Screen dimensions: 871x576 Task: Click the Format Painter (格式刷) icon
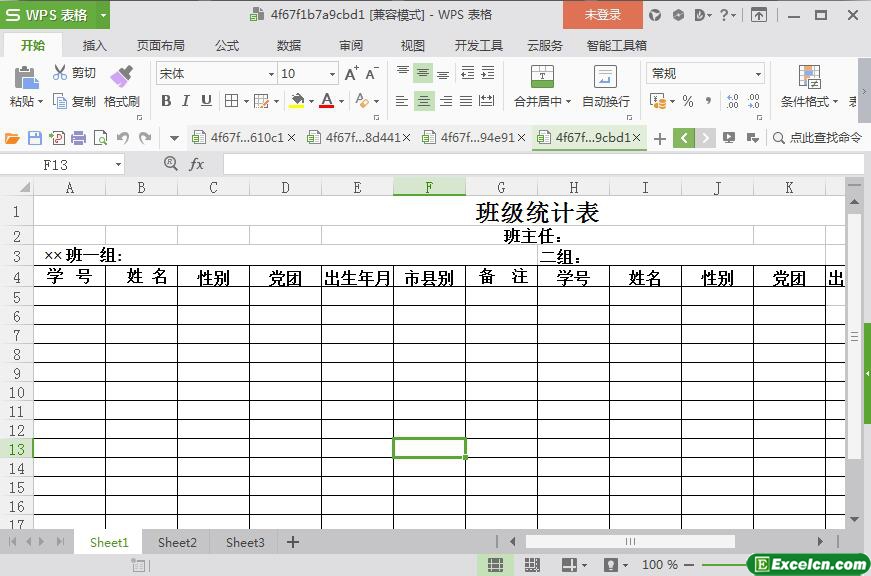pos(121,77)
